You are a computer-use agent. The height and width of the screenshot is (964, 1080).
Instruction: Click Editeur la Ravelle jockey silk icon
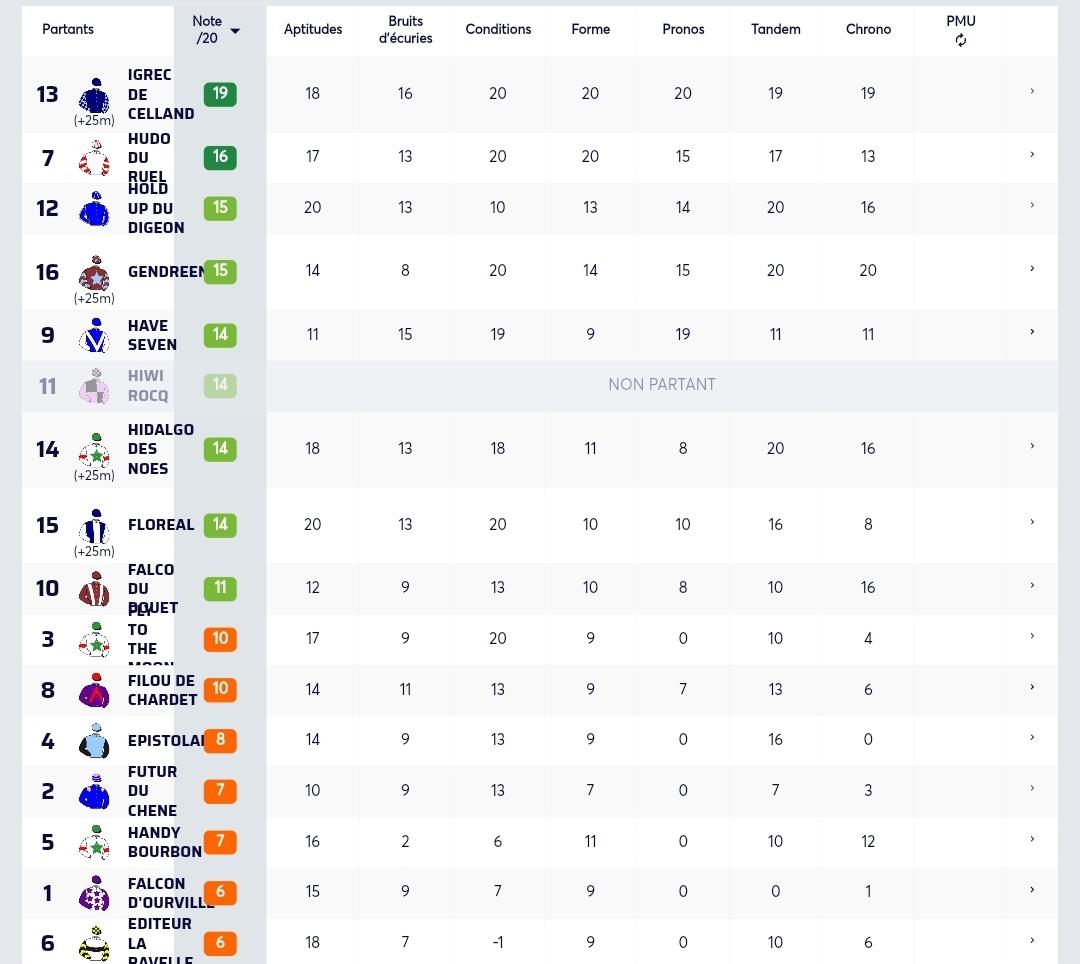(x=94, y=943)
